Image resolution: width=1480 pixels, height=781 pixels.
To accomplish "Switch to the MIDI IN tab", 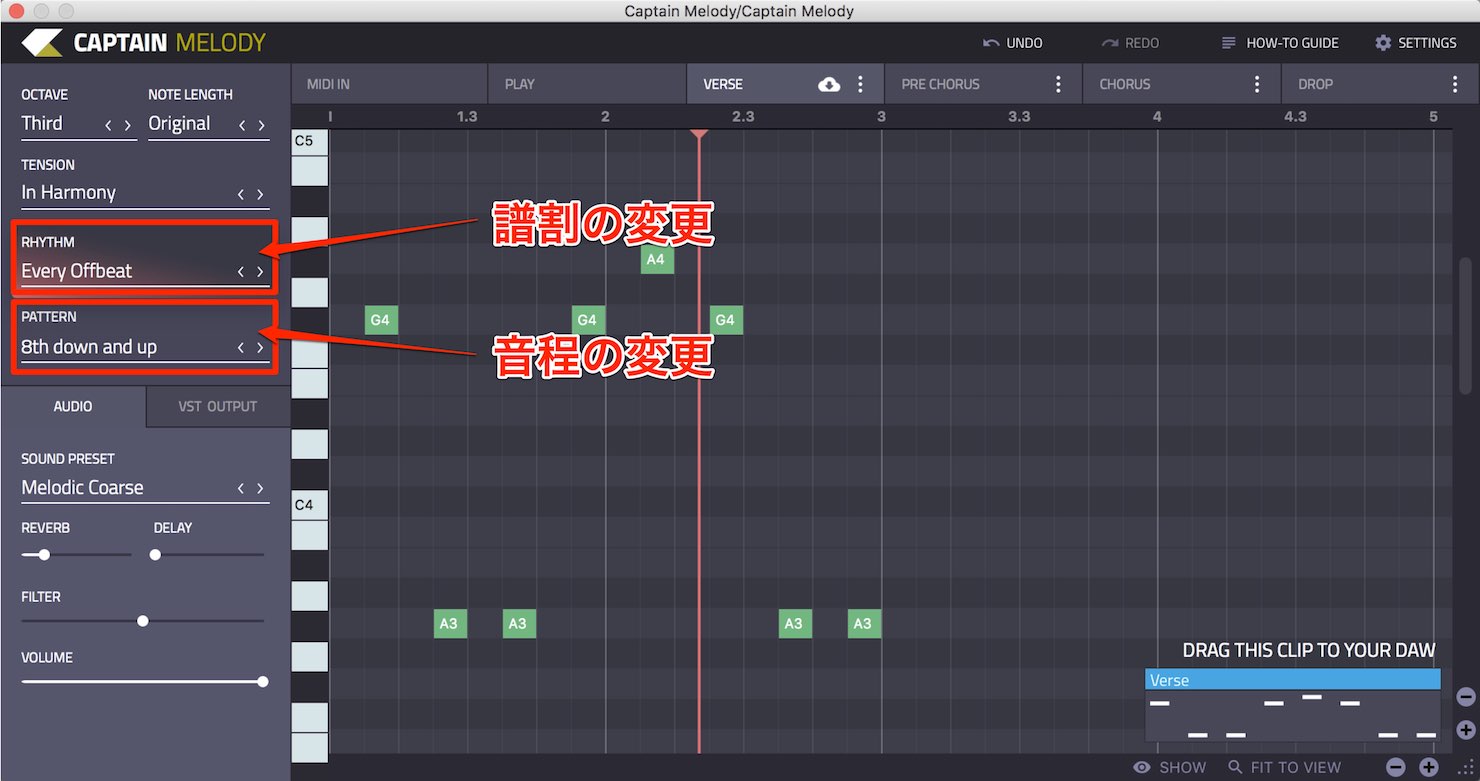I will [x=389, y=84].
